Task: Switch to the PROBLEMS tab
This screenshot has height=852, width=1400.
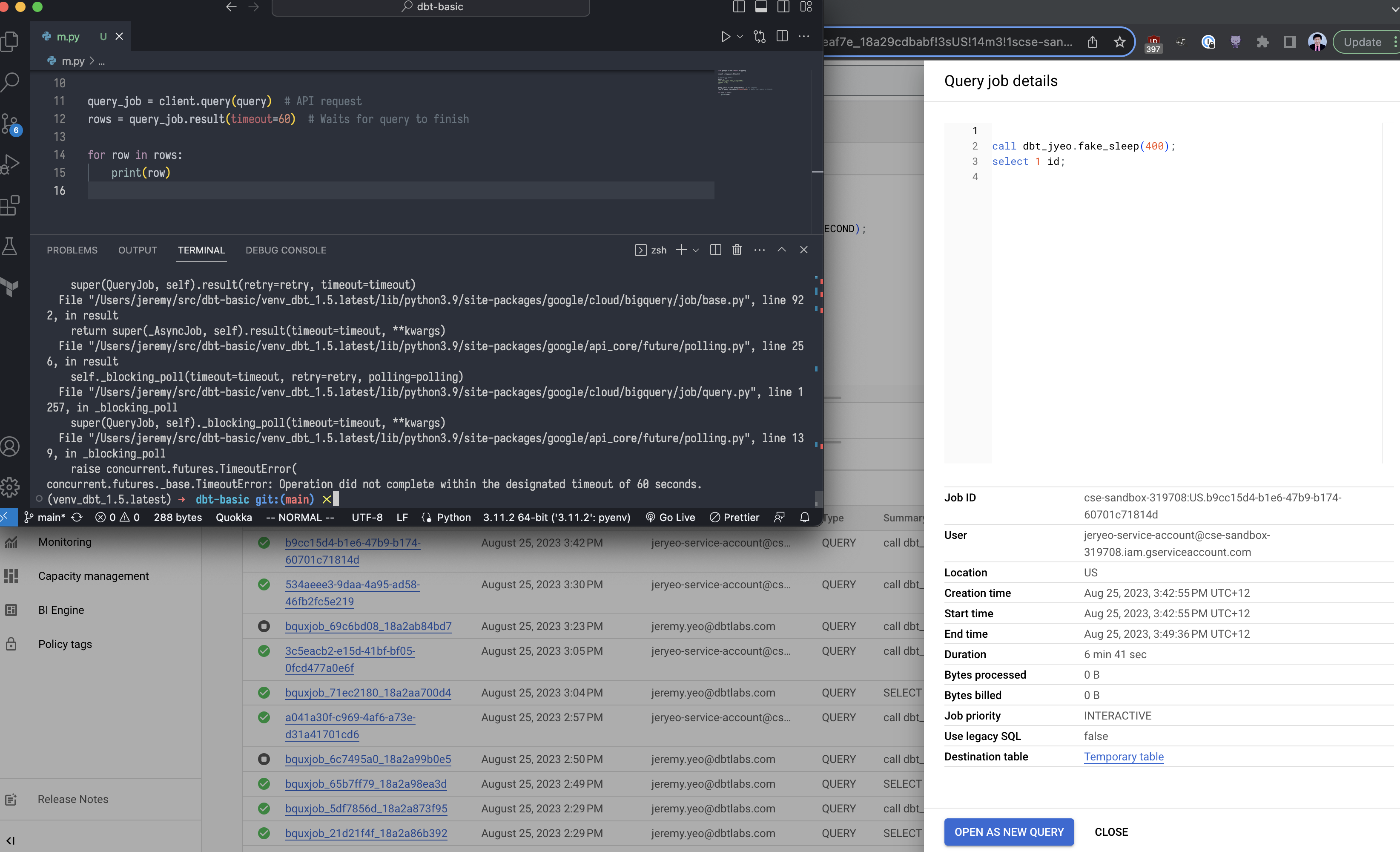Action: [72, 250]
